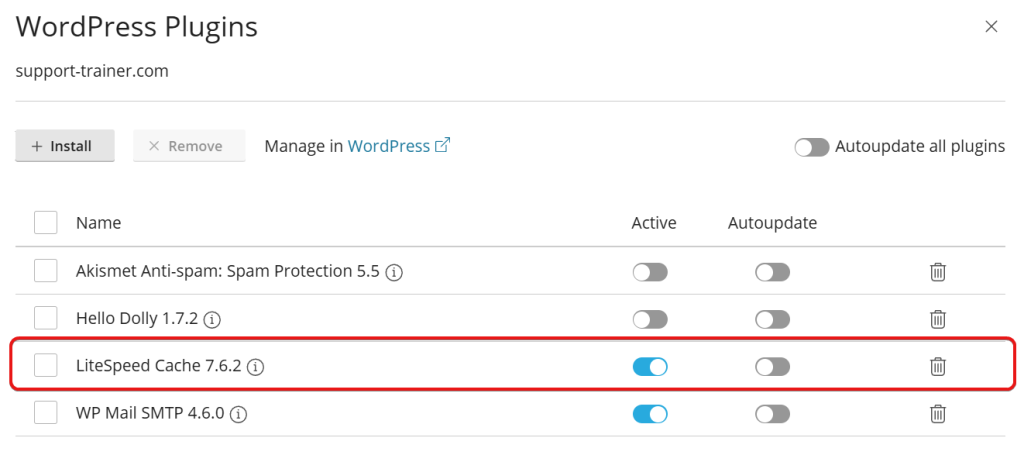Click the Name column header
Image resolution: width=1024 pixels, height=462 pixels.
coord(98,223)
